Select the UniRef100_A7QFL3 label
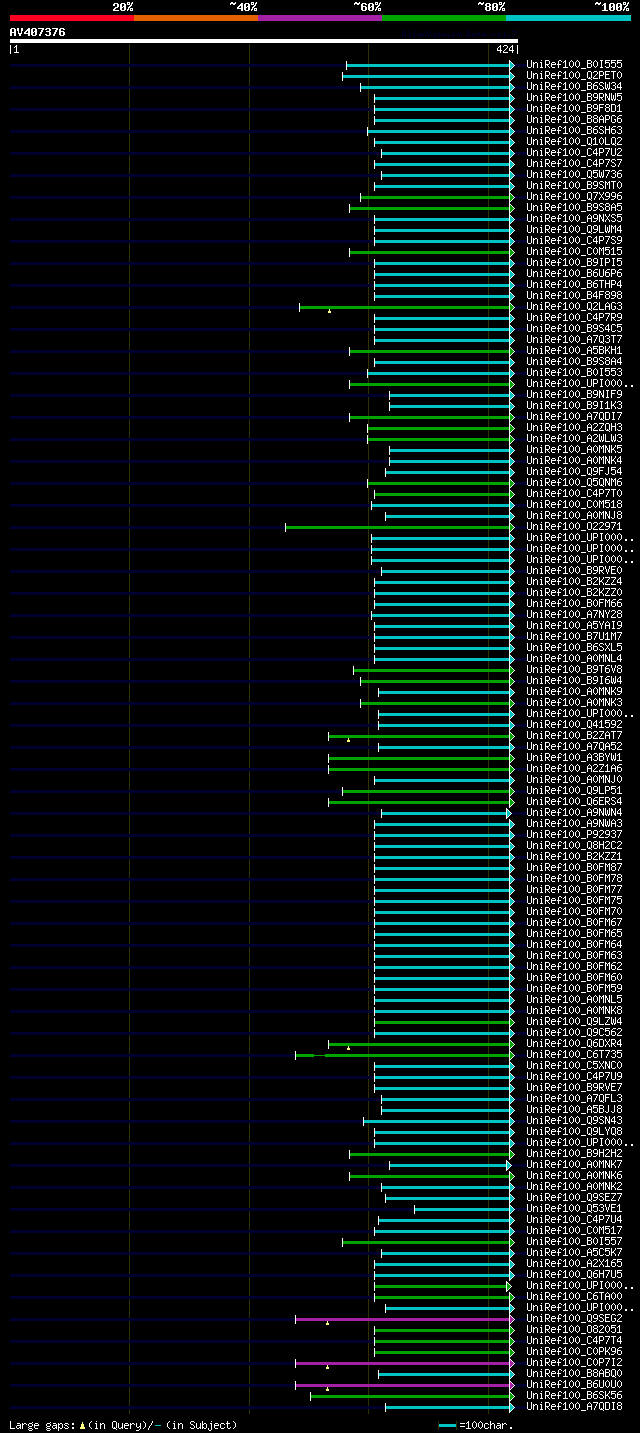 574,1098
